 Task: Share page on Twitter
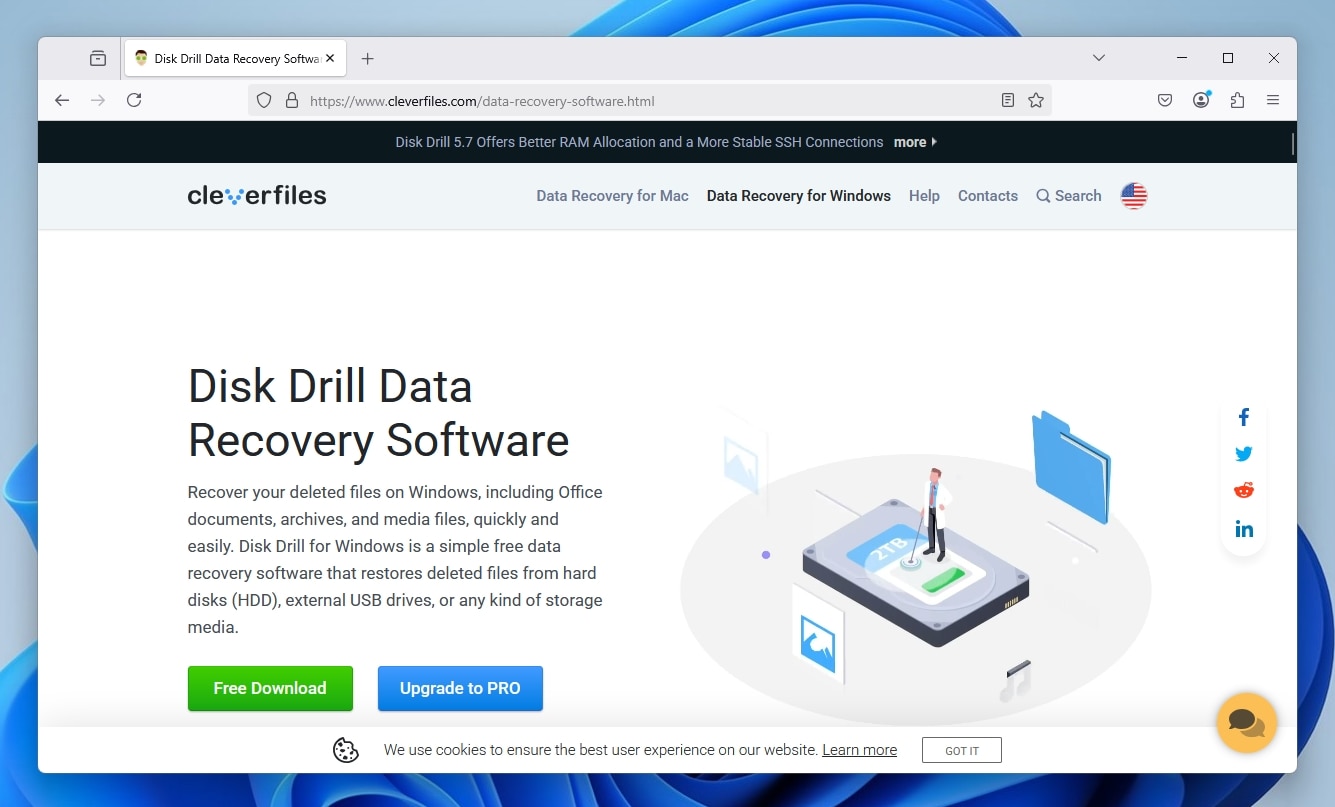(x=1244, y=454)
